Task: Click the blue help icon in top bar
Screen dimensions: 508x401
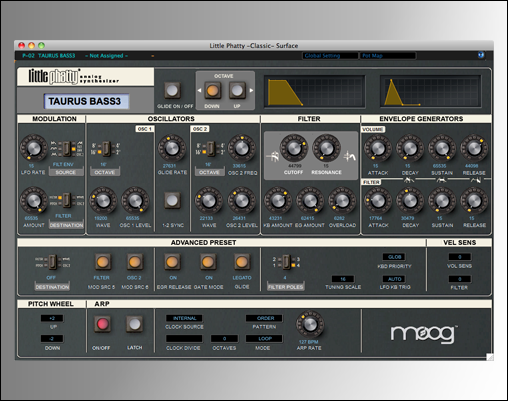Action: (x=481, y=55)
